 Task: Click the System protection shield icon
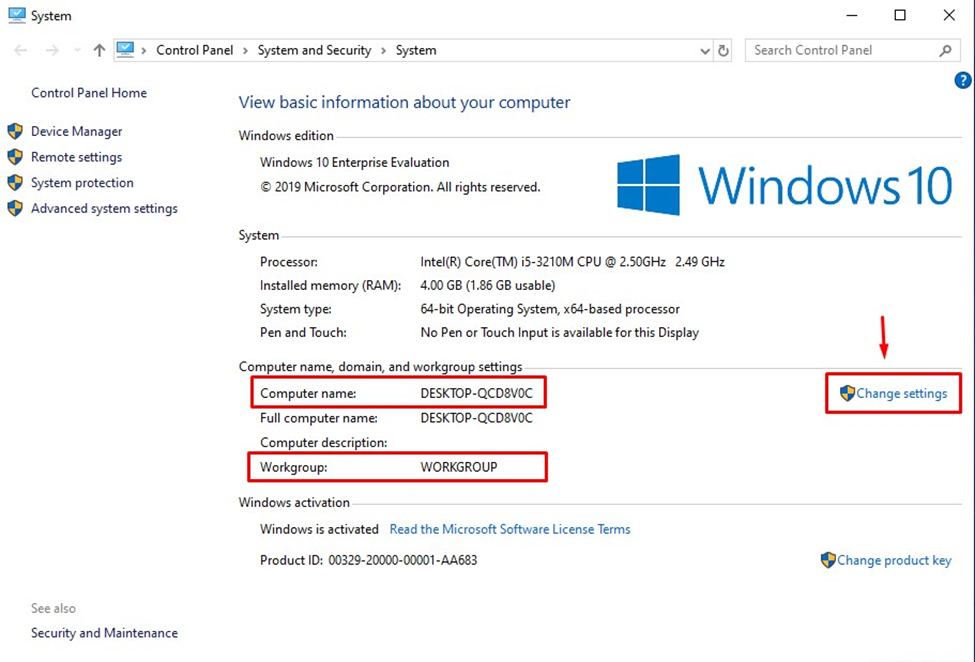14,183
